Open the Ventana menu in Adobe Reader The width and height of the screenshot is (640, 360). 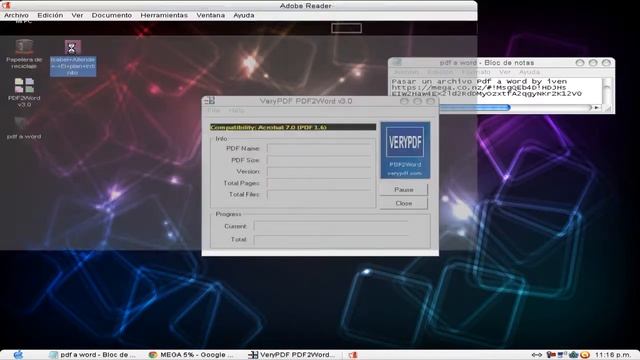click(x=211, y=15)
